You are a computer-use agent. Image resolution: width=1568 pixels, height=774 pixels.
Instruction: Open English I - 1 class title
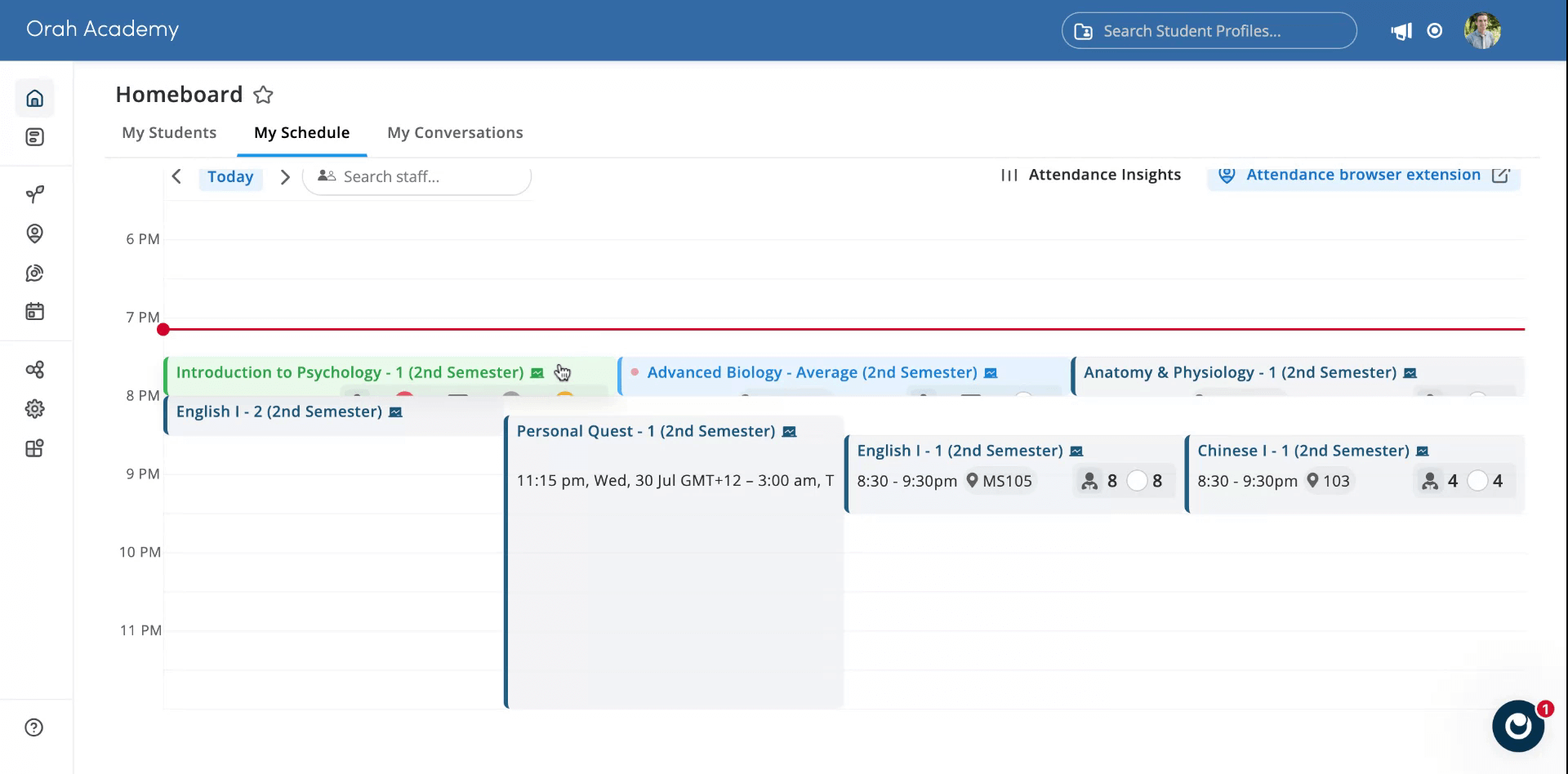click(960, 451)
